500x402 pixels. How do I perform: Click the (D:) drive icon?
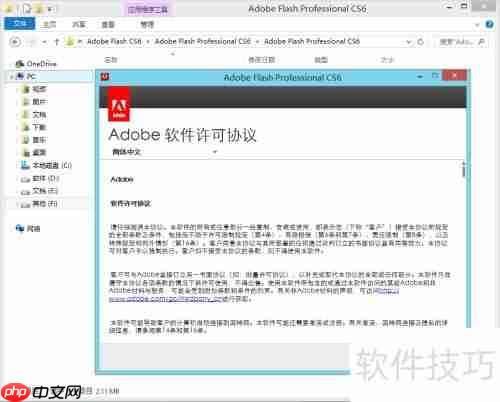pyautogui.click(x=25, y=179)
